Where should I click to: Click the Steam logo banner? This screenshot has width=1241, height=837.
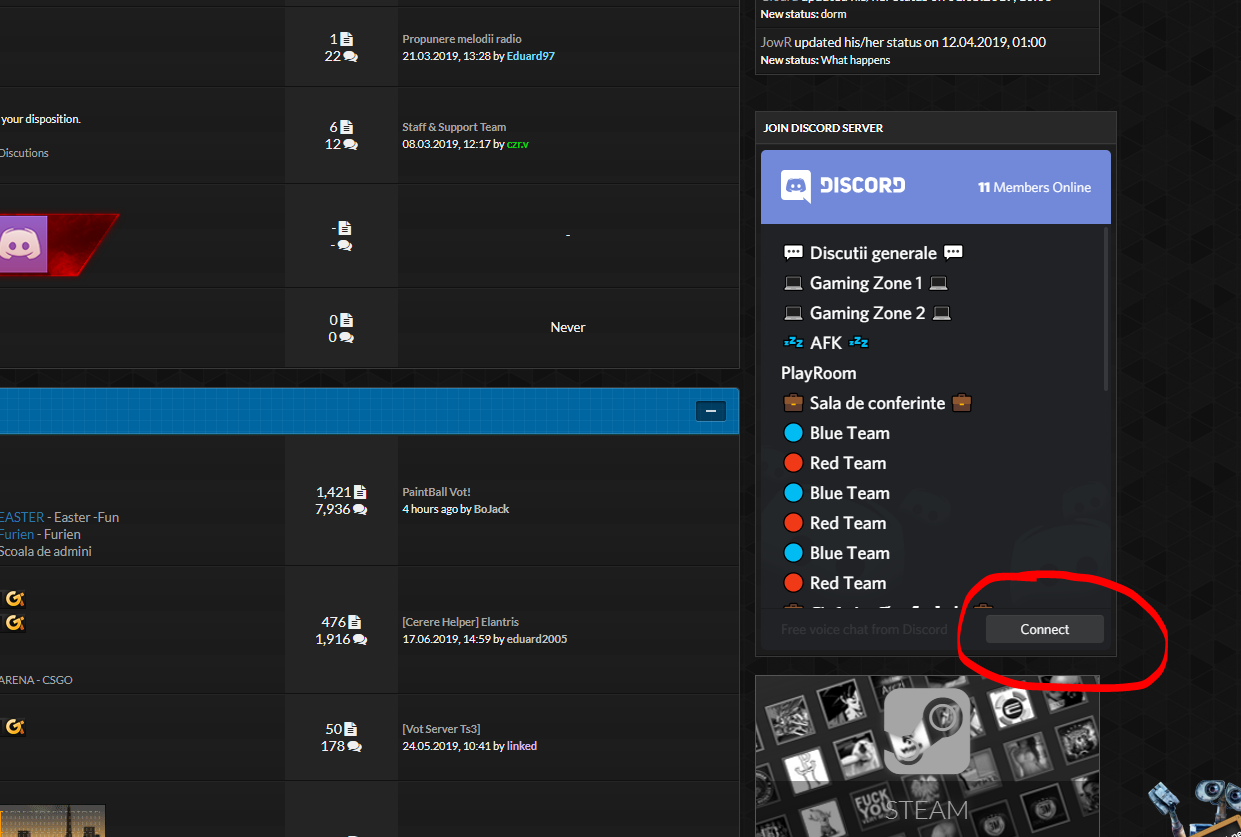[x=926, y=755]
